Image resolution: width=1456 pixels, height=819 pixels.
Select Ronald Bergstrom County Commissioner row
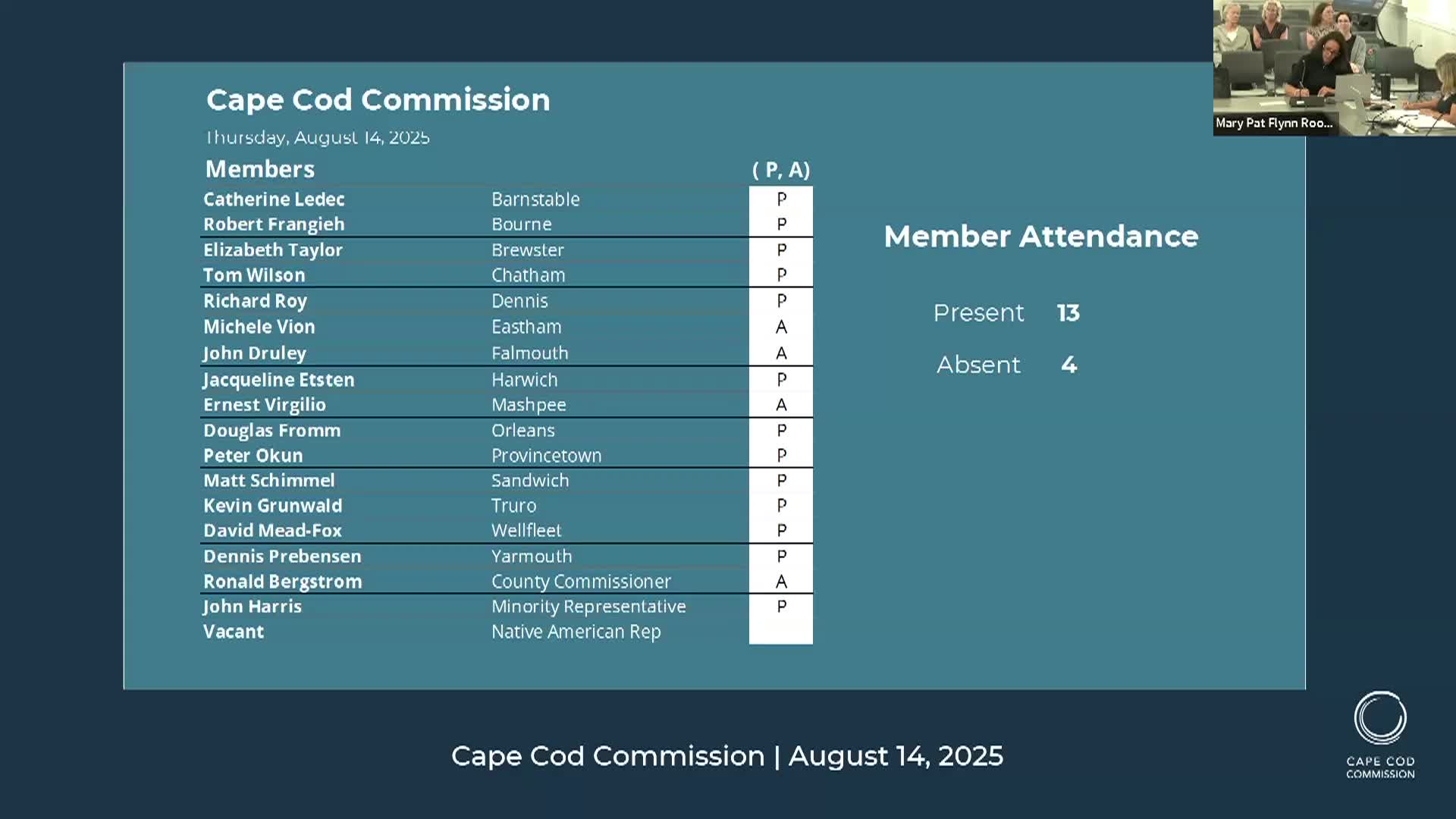point(507,581)
